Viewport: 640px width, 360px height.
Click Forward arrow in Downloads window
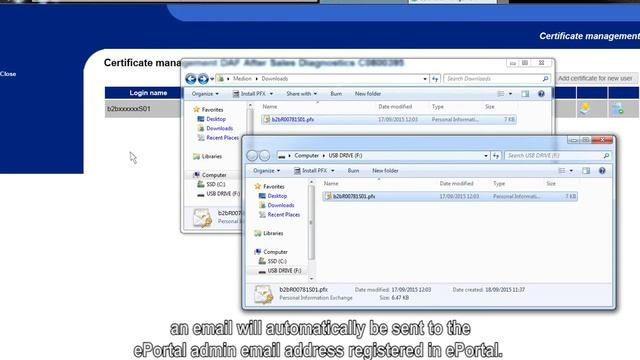tap(203, 78)
